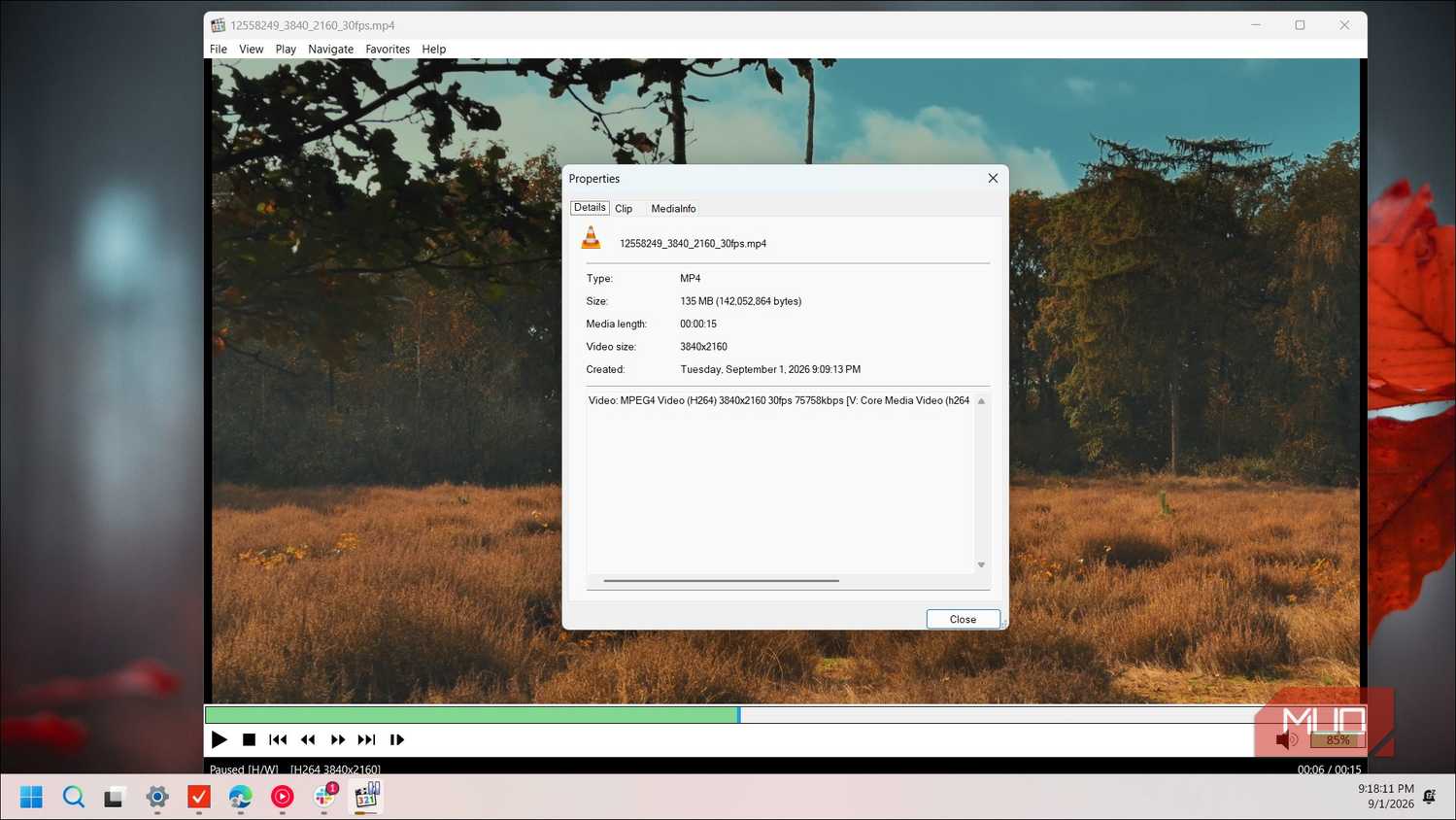Image resolution: width=1456 pixels, height=820 pixels.
Task: Close Properties dialog with the X icon
Action: pyautogui.click(x=993, y=178)
